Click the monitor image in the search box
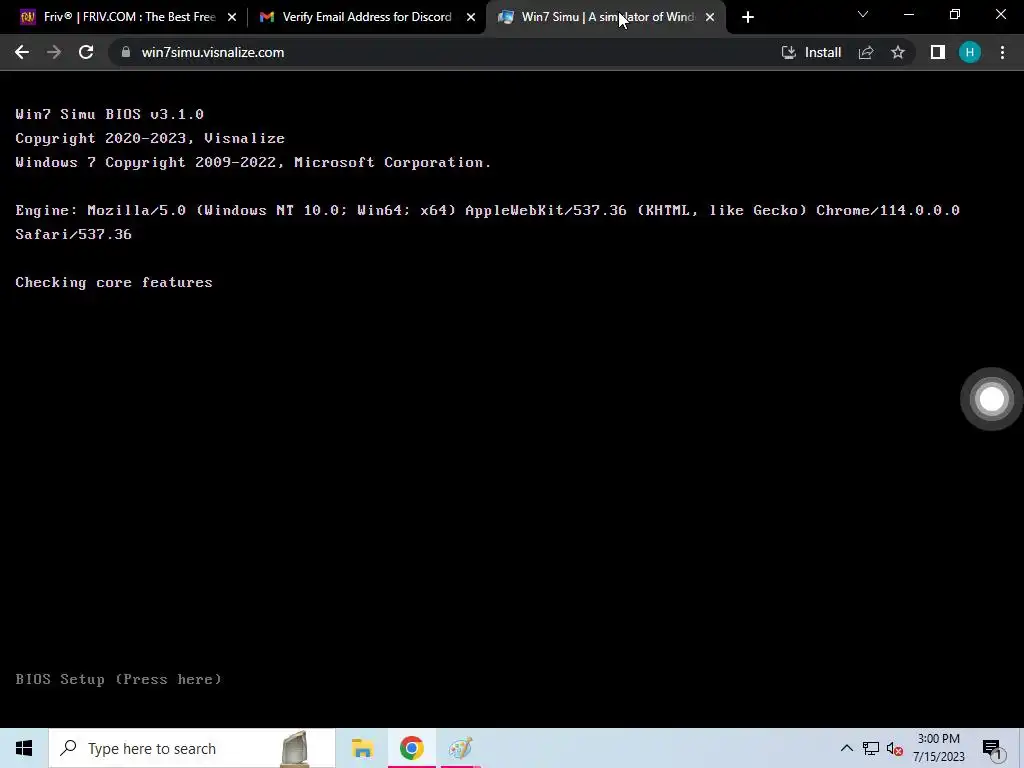This screenshot has height=768, width=1024. click(x=295, y=749)
